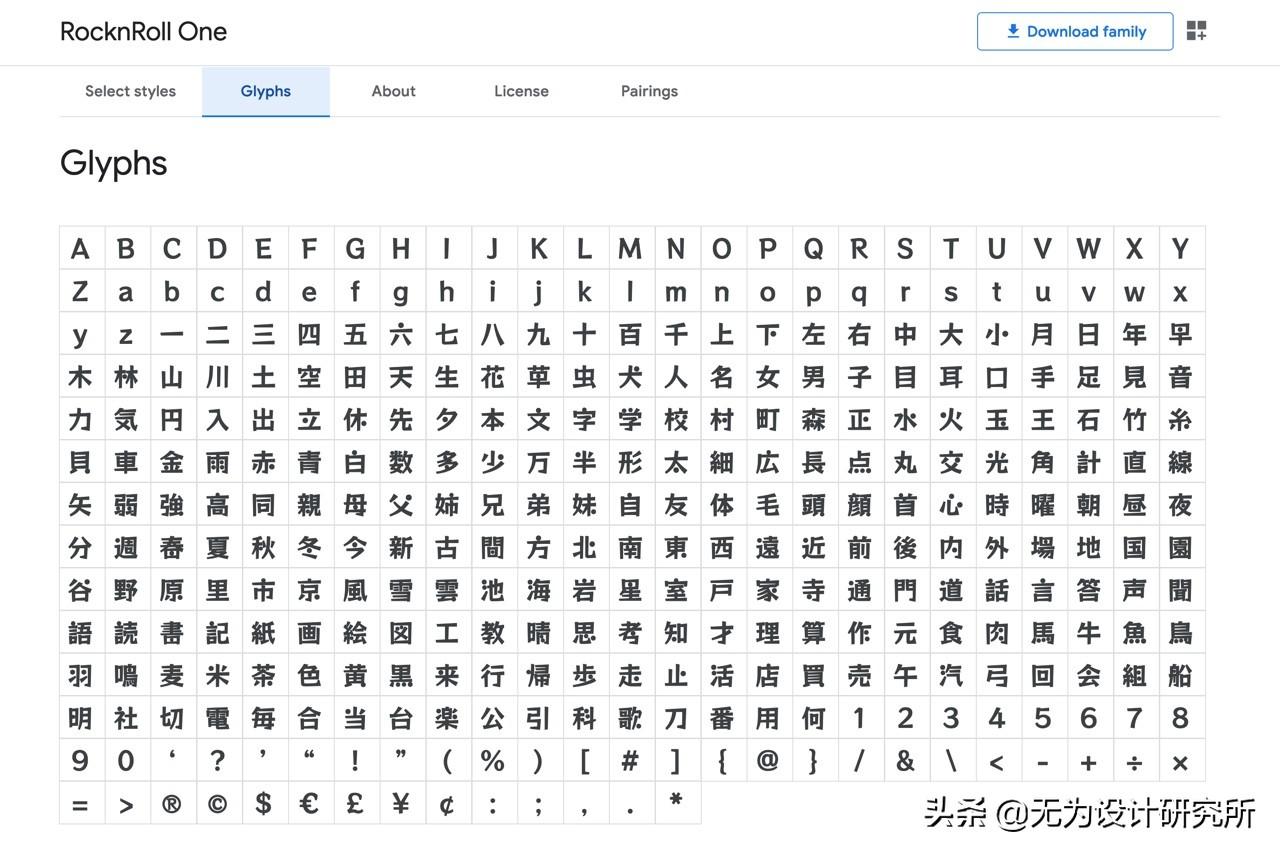The image size is (1280, 854).
Task: Click the kanji 火 glyph
Action: pyautogui.click(x=951, y=420)
